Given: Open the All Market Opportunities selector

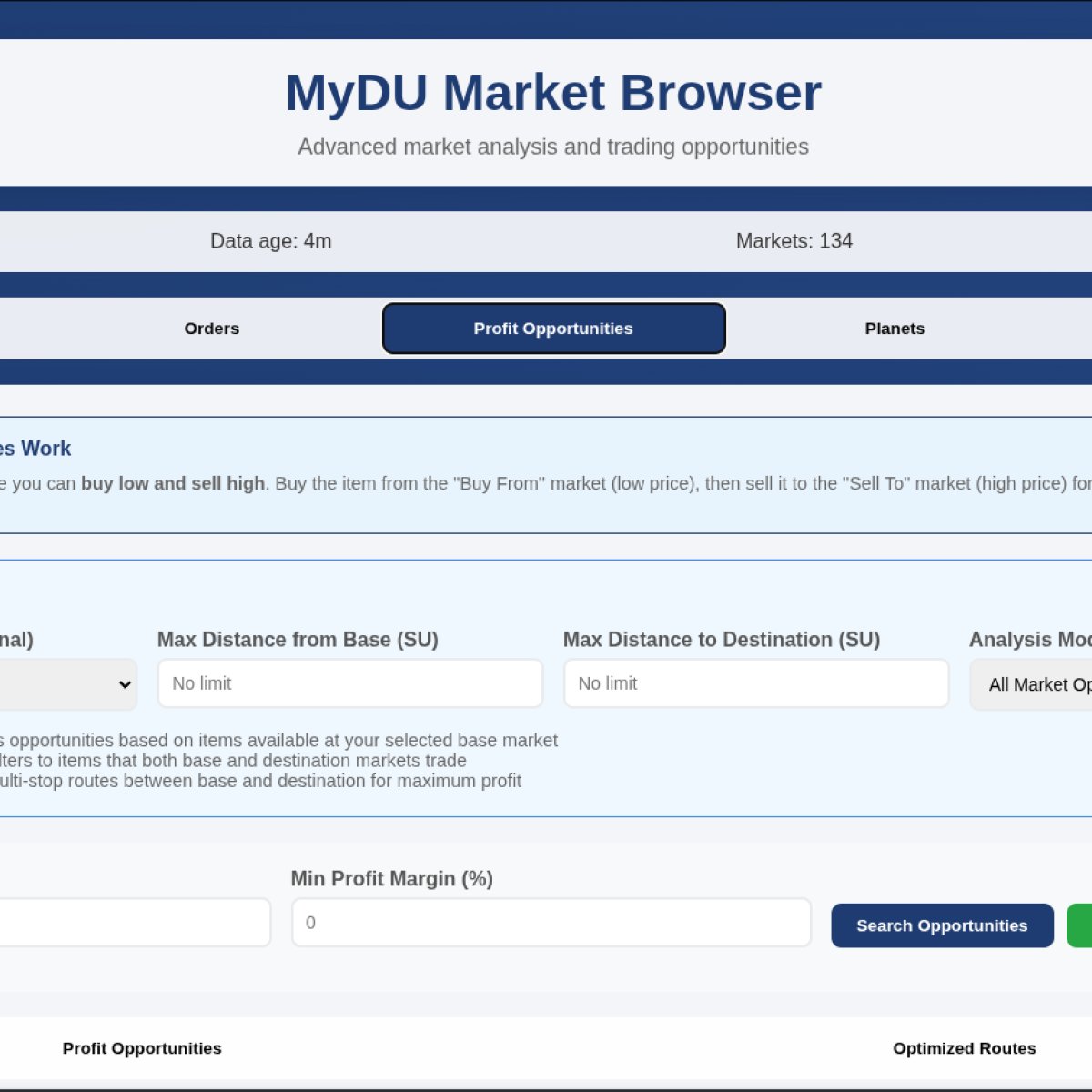Looking at the screenshot, I should click(1037, 684).
